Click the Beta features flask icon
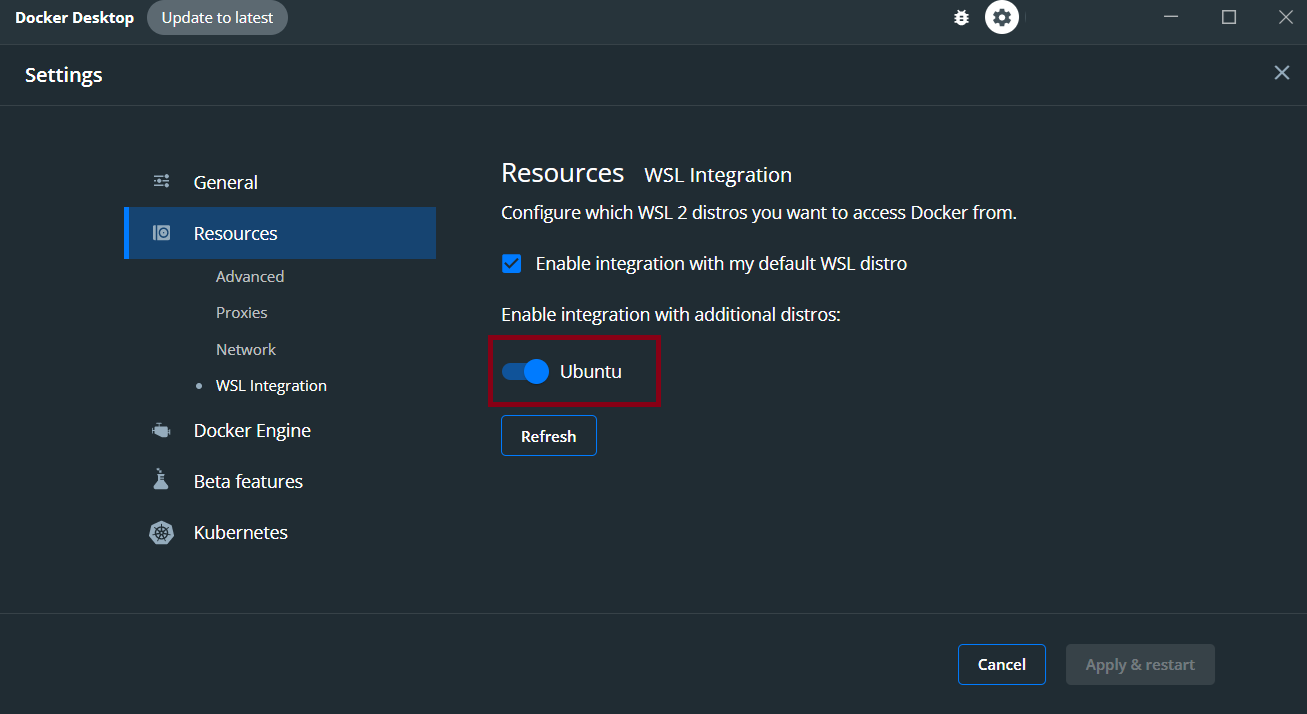The width and height of the screenshot is (1307, 714). tap(161, 480)
